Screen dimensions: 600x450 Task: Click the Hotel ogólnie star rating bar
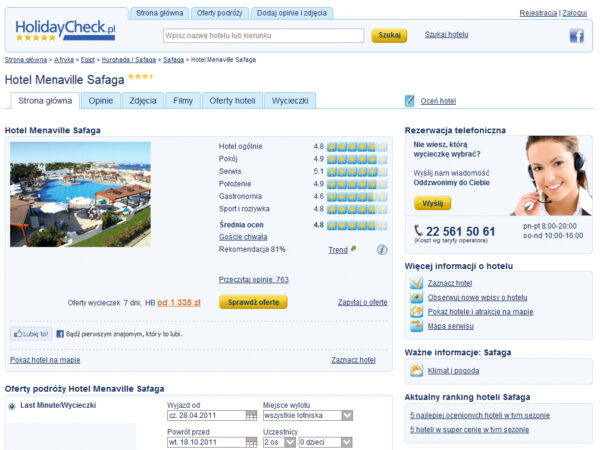tap(357, 146)
